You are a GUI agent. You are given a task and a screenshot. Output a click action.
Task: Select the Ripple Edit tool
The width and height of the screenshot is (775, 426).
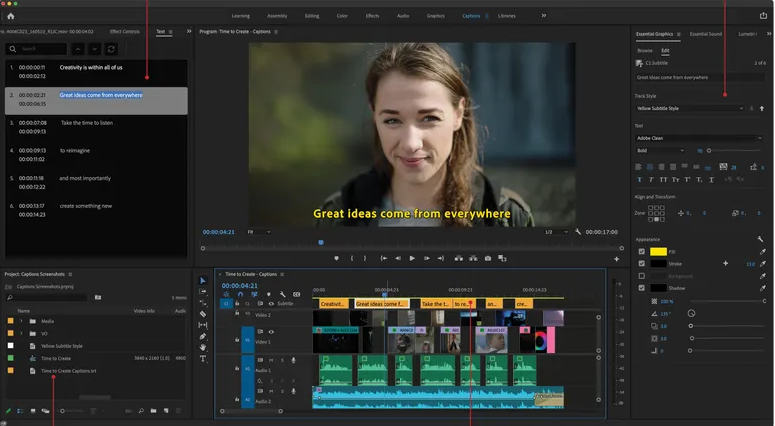[x=203, y=302]
